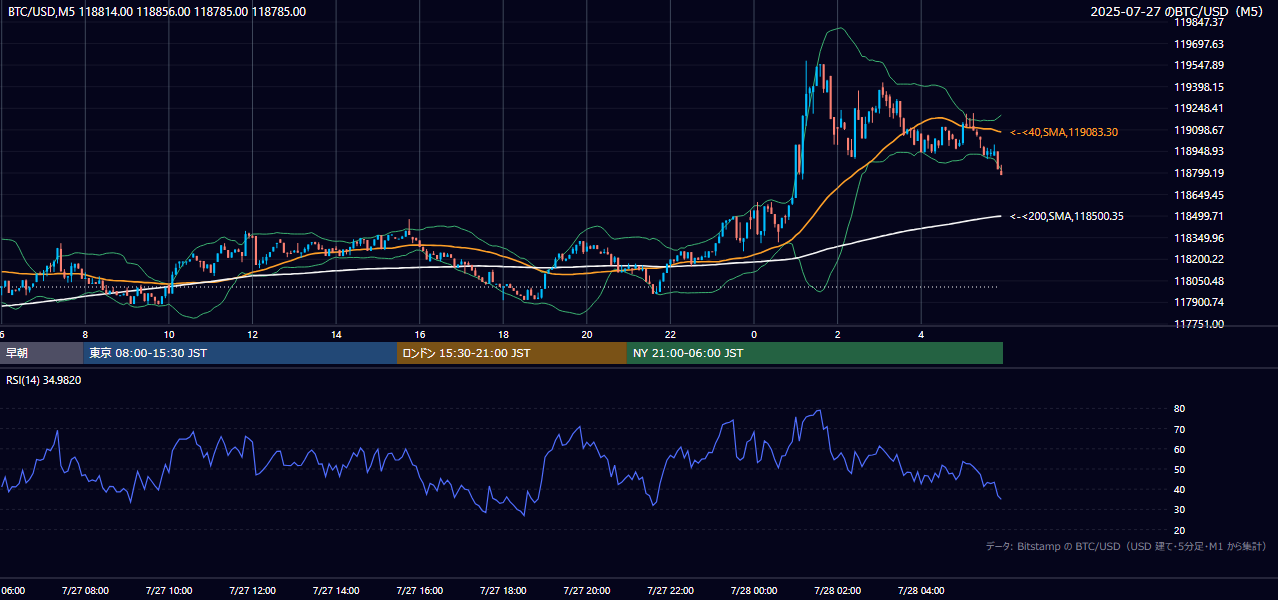Click the 7/27 22:00 time label
Viewport: 1278px width, 600px height.
(670, 591)
